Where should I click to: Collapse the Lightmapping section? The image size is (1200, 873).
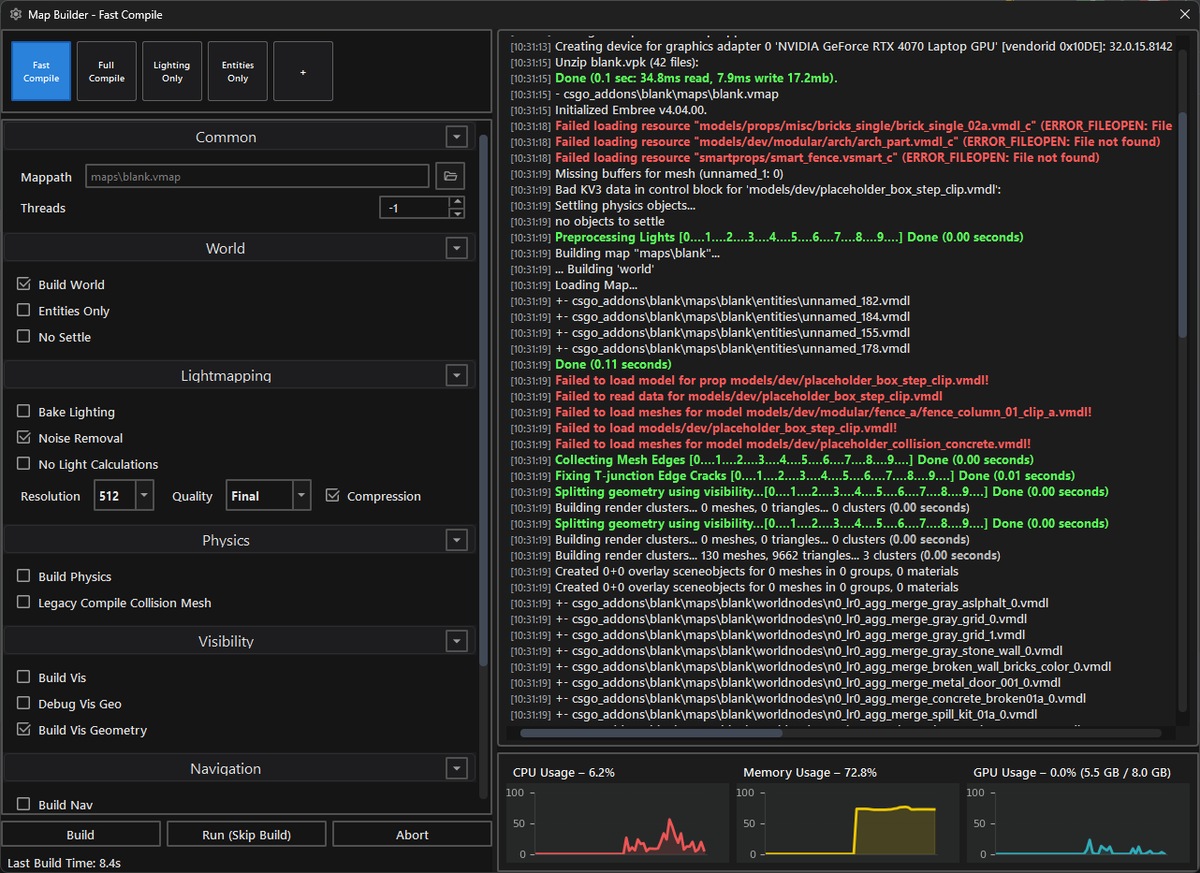coord(457,375)
